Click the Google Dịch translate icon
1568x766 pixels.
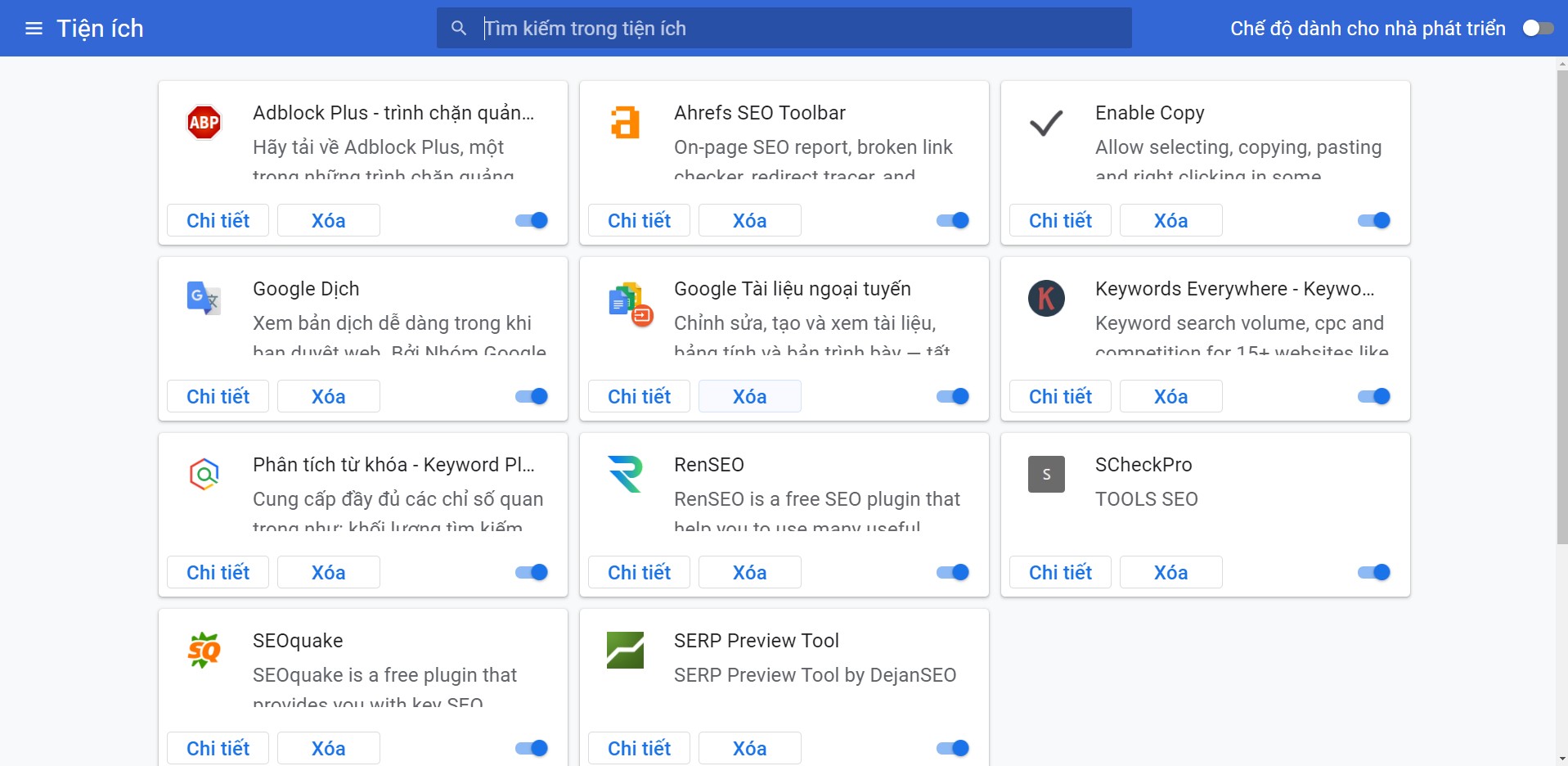click(204, 299)
